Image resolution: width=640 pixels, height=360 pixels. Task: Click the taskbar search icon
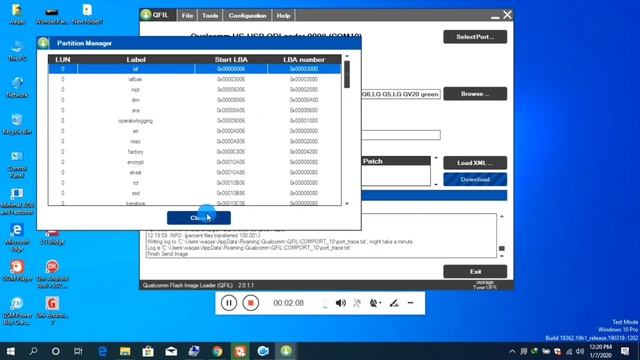(x=33, y=351)
